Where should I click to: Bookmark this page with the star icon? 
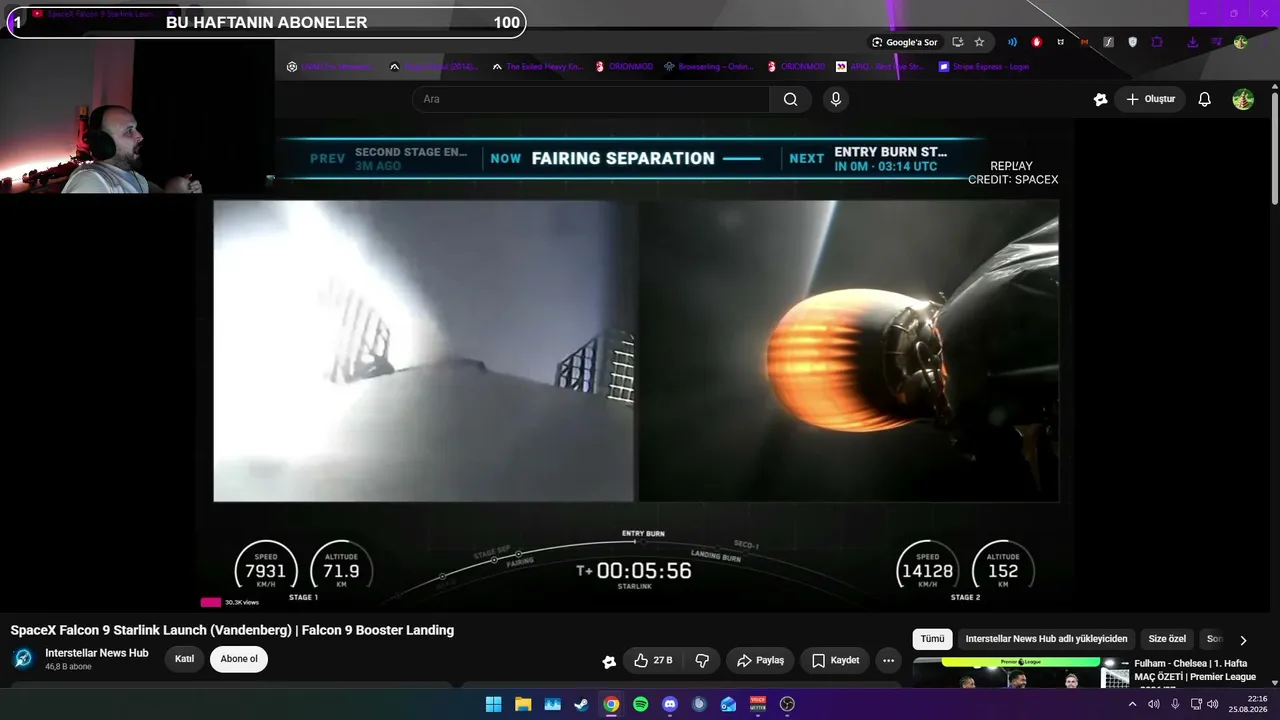point(979,42)
